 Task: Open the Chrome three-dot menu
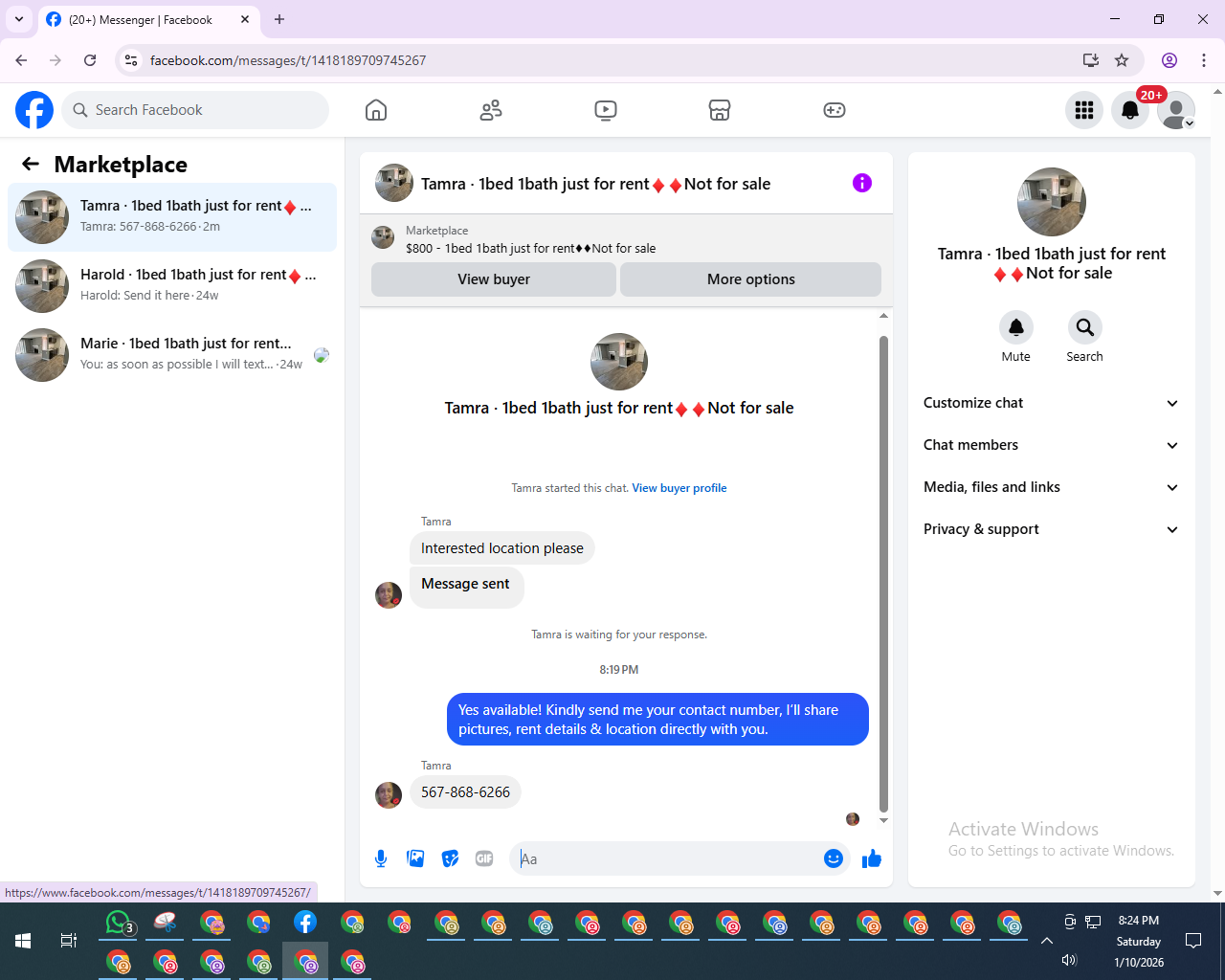pos(1204,60)
